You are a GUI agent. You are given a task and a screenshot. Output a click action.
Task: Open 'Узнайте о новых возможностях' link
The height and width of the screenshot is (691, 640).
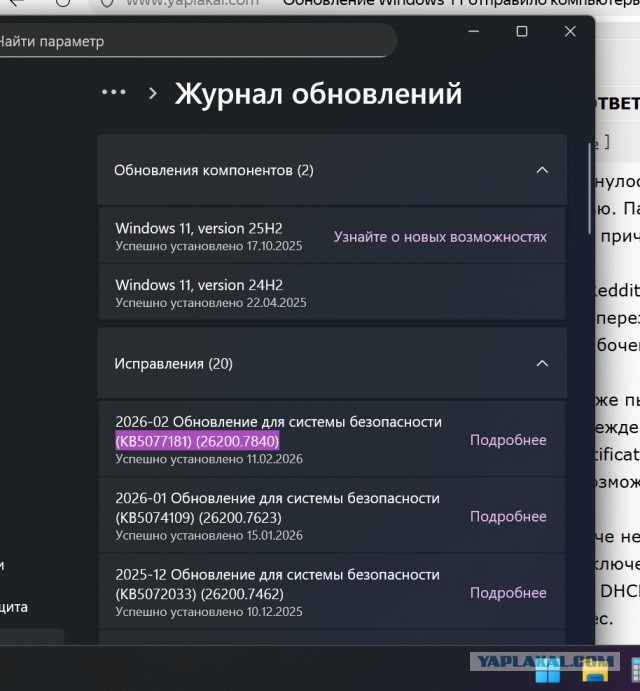(x=440, y=237)
